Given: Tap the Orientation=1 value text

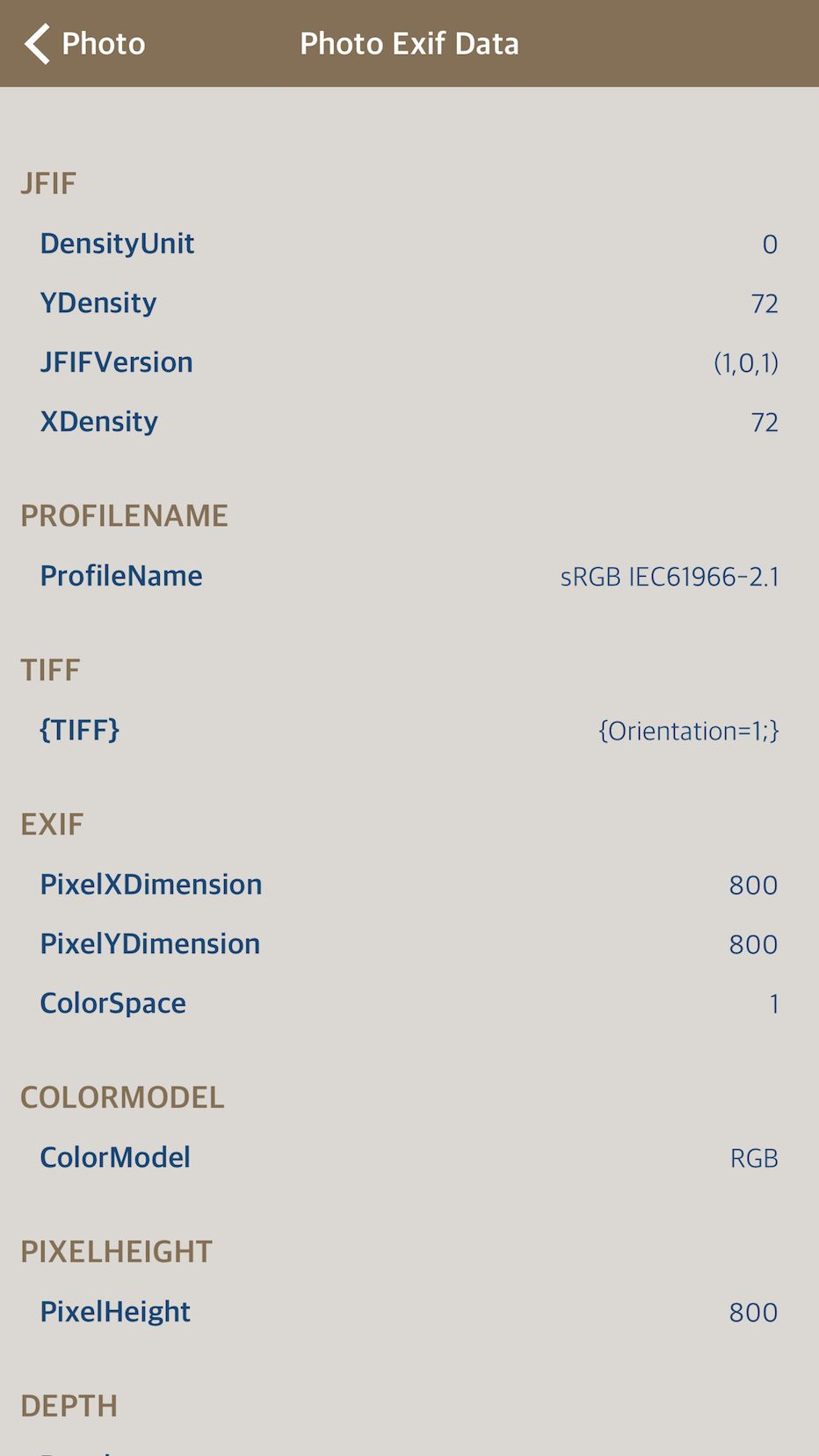Looking at the screenshot, I should coord(688,731).
